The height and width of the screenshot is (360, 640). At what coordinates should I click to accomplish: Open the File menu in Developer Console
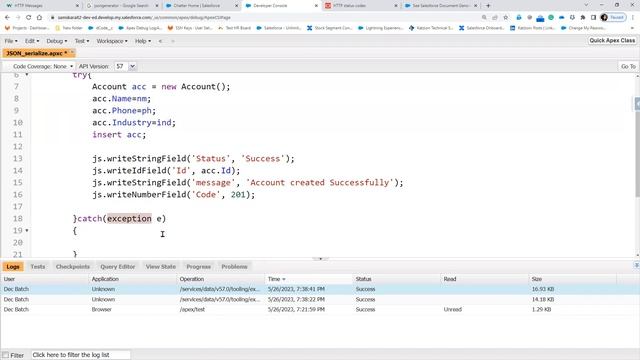point(11,41)
